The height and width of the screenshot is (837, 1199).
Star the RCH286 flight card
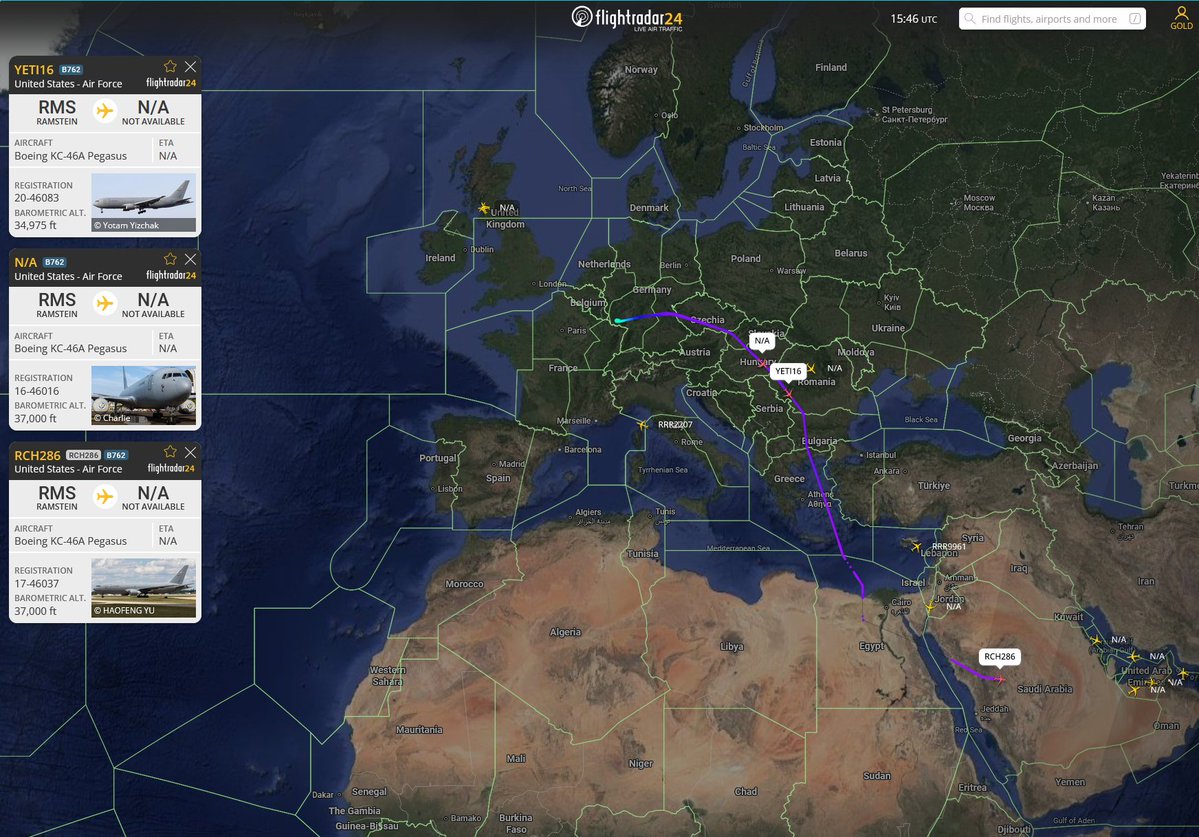coord(170,452)
